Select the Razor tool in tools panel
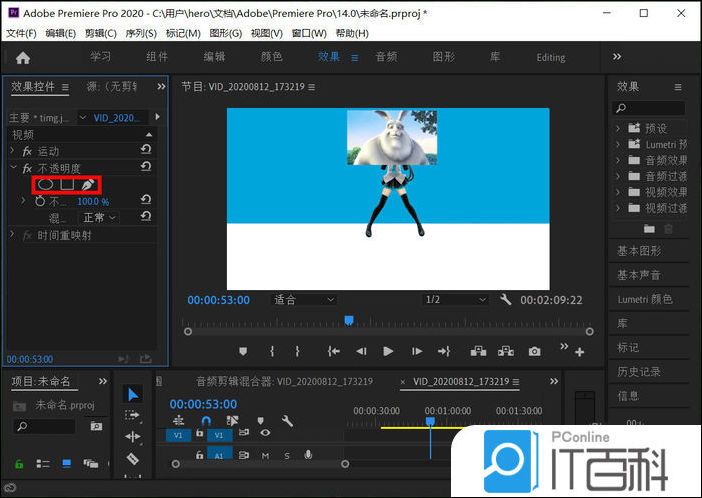Image resolution: width=702 pixels, height=498 pixels. point(133,459)
